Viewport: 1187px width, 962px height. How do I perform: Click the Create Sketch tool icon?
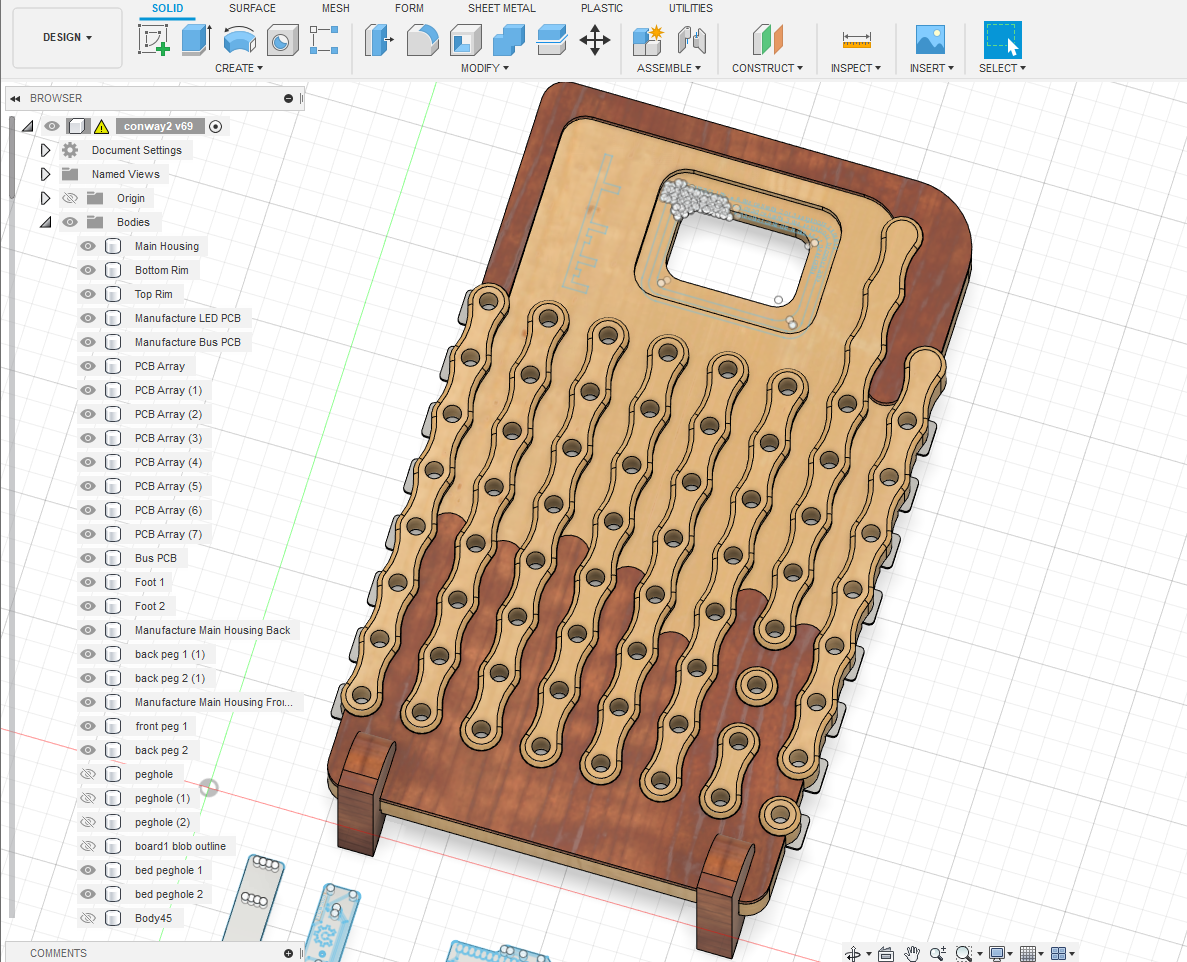154,39
